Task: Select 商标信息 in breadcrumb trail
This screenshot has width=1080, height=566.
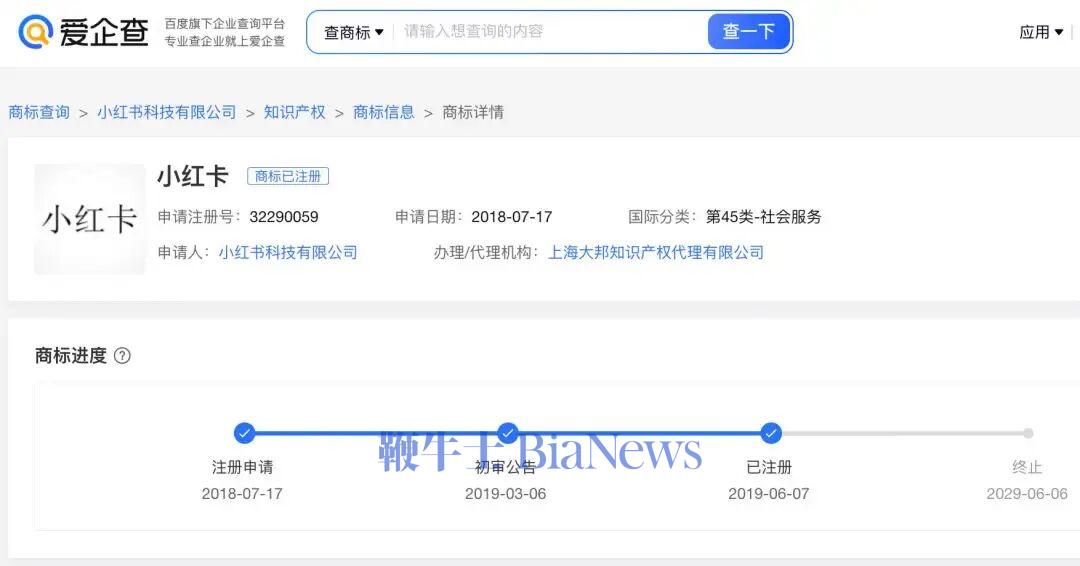Action: click(x=384, y=112)
